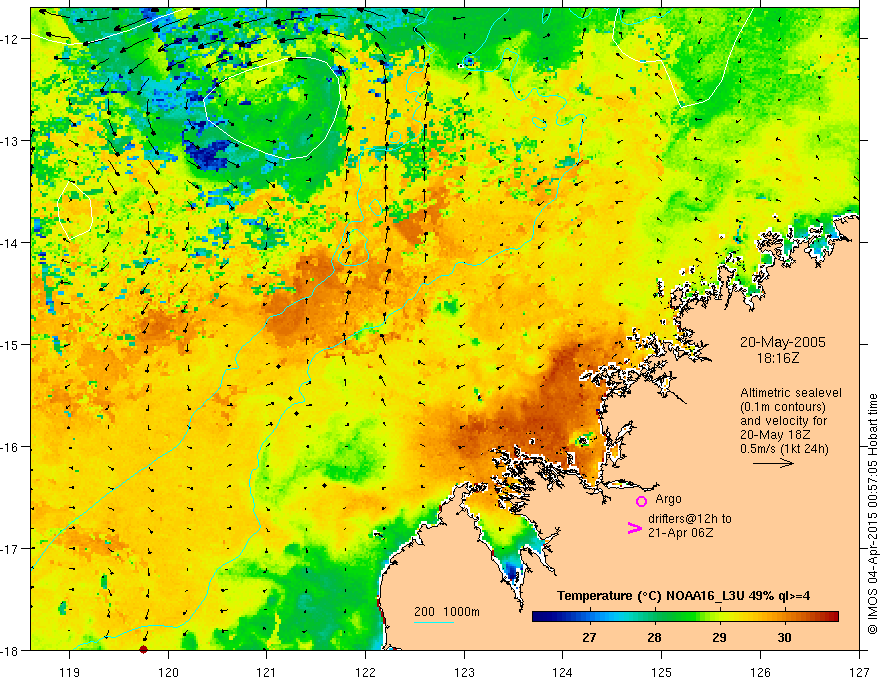This screenshot has height=680, width=880.
Task: Click the IMOS copyright timestamp text
Action: (x=872, y=514)
